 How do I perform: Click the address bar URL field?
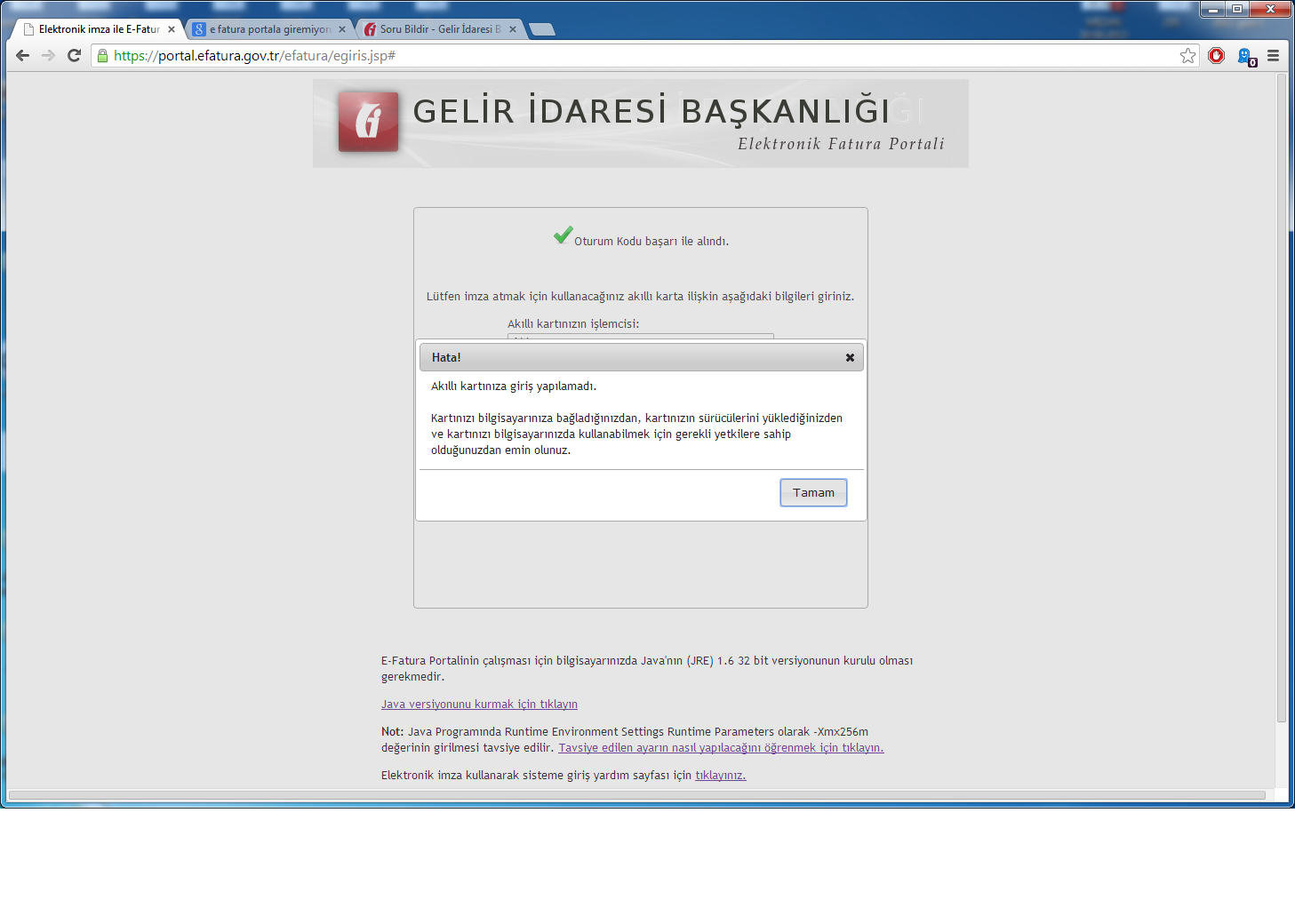622,56
